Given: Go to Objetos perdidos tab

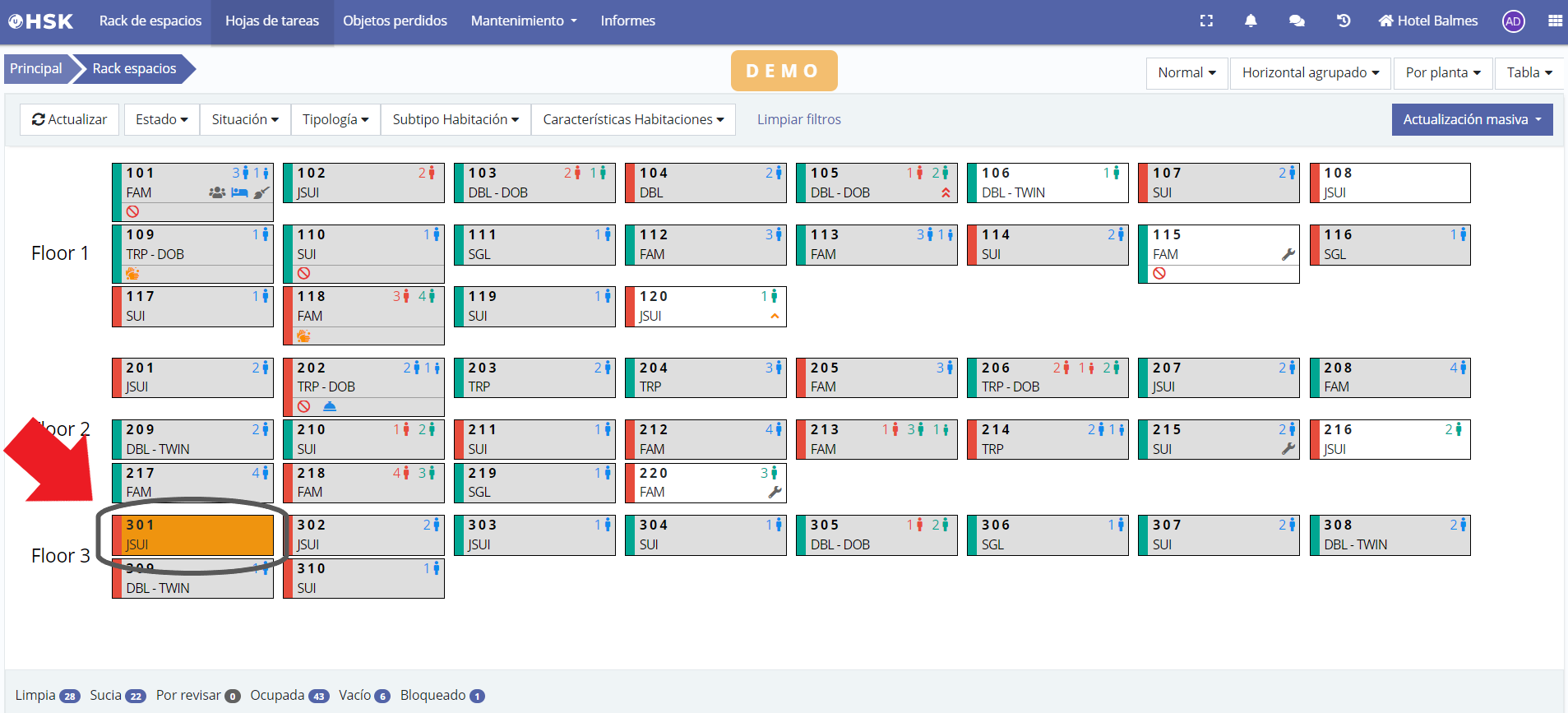Looking at the screenshot, I should point(395,21).
